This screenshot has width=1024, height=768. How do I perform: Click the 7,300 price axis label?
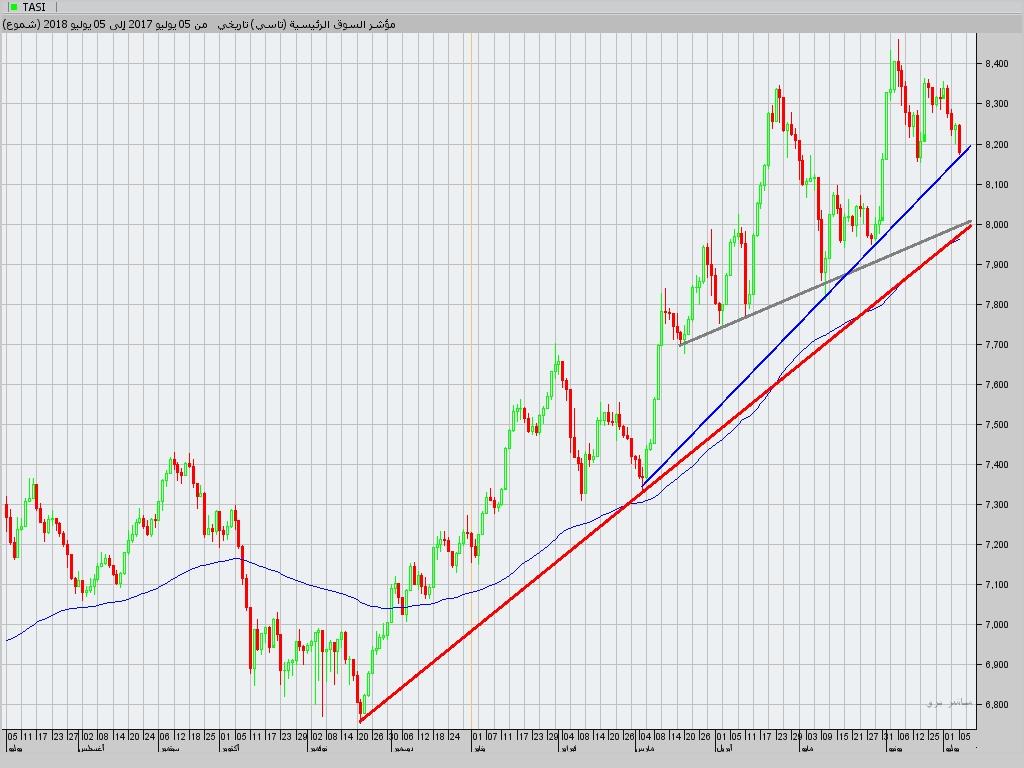coord(997,505)
